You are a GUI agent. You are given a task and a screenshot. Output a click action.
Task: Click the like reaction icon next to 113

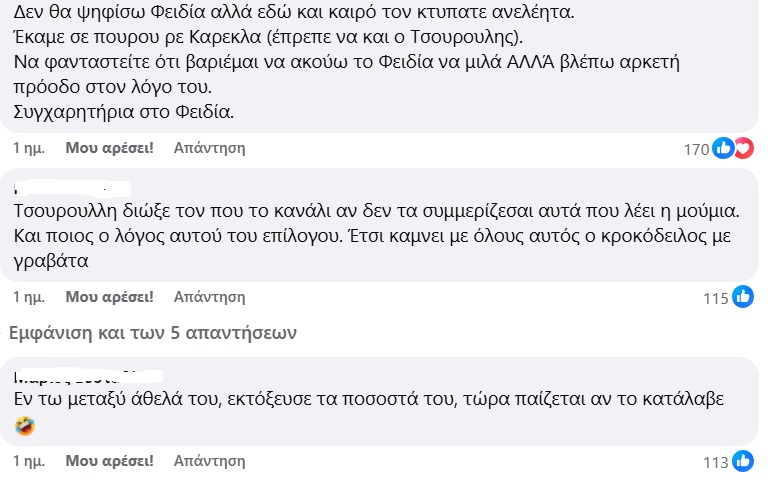pos(742,462)
